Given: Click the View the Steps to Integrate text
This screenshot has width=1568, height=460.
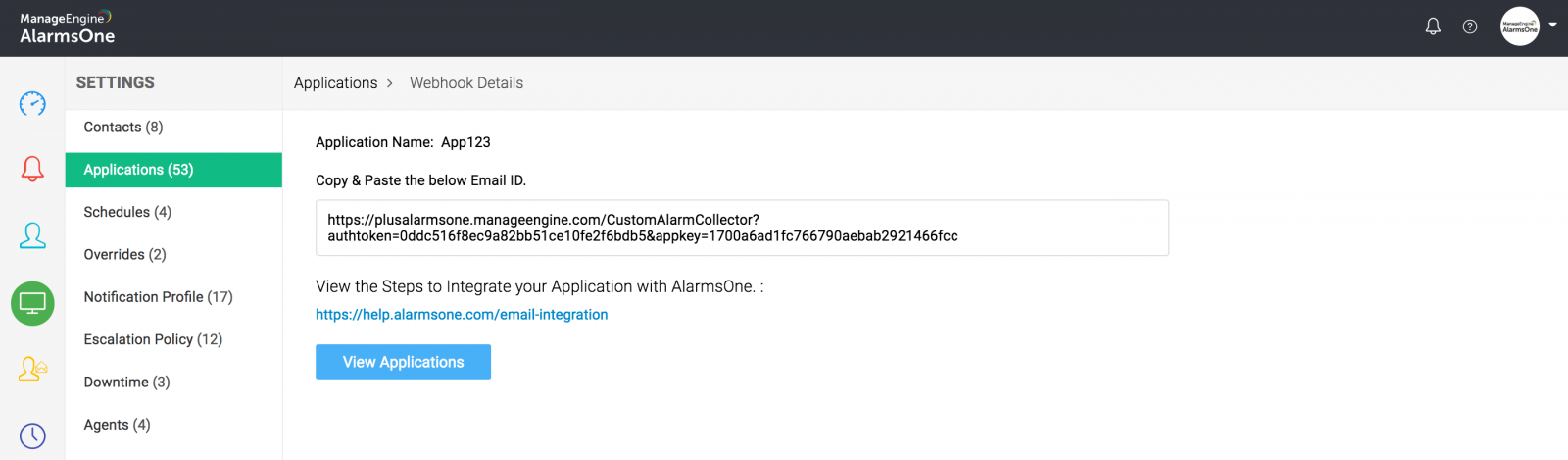Looking at the screenshot, I should click(539, 286).
